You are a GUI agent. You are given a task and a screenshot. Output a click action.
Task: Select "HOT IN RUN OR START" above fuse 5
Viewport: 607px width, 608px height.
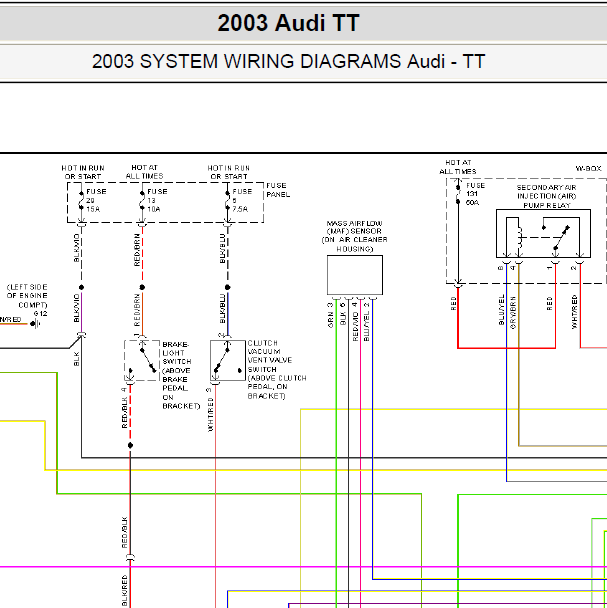228,172
